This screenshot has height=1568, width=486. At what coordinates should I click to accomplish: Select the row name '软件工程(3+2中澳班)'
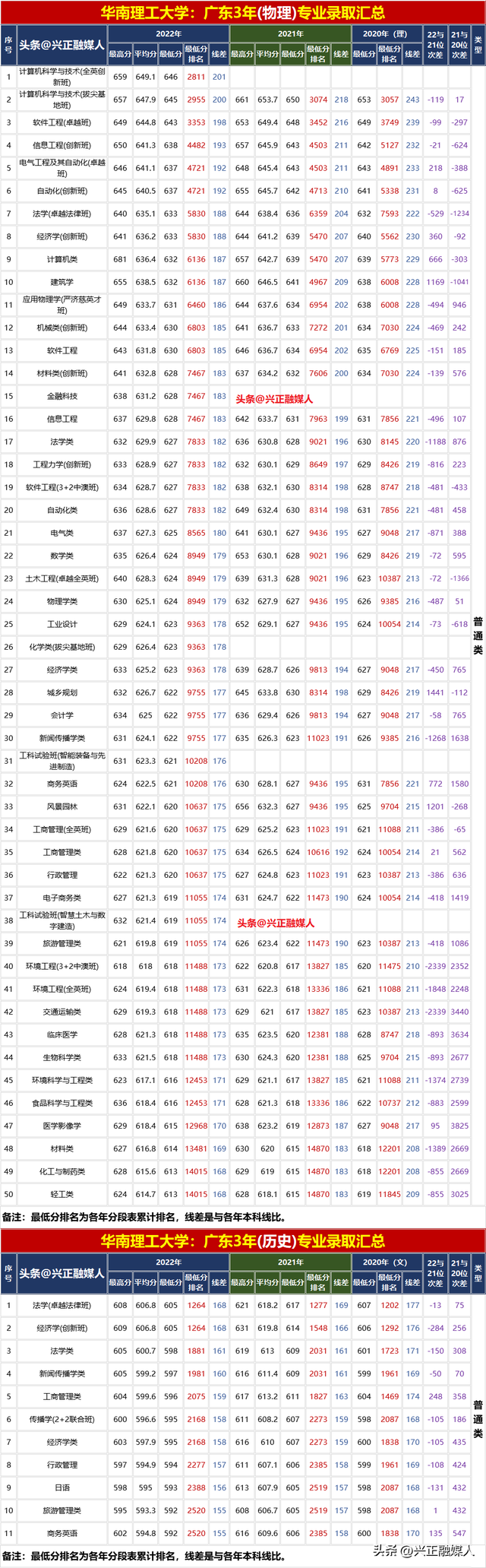tap(62, 487)
